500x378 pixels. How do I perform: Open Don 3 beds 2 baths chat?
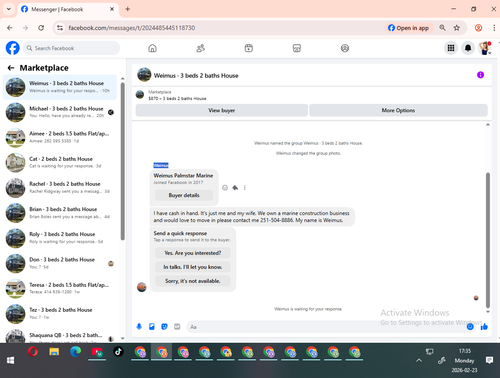(x=60, y=263)
